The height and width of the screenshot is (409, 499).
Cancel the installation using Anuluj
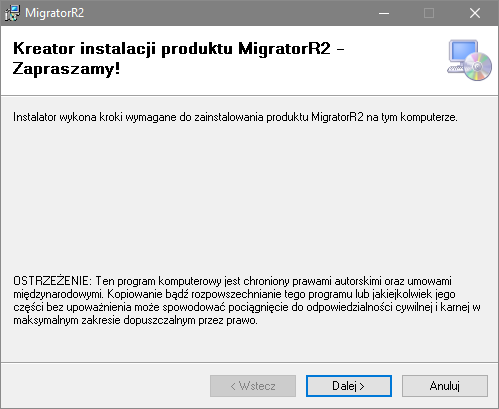point(445,386)
